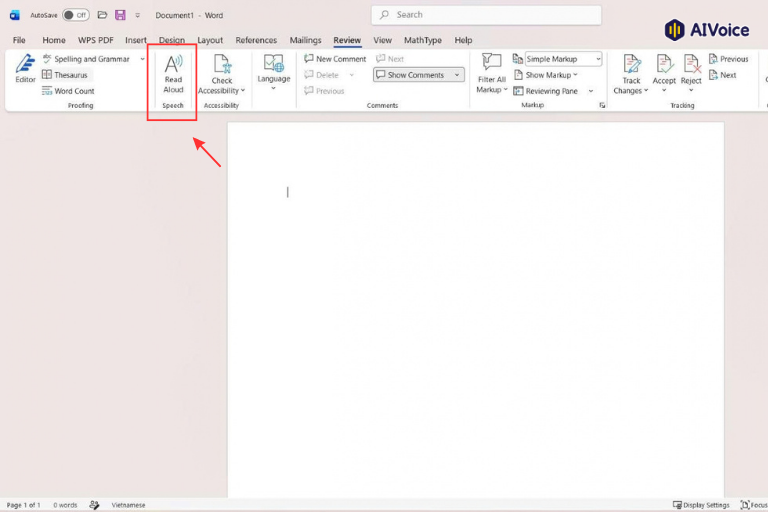
Task: Open the File tab
Action: [19, 40]
